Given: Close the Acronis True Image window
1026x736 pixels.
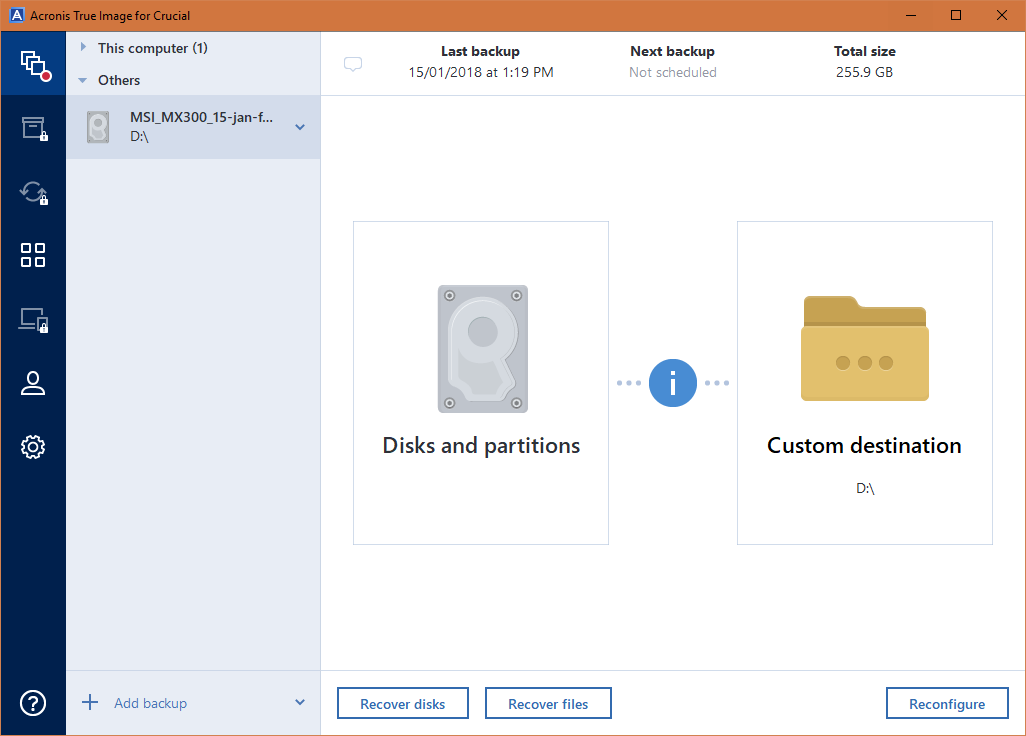Looking at the screenshot, I should pos(1002,15).
